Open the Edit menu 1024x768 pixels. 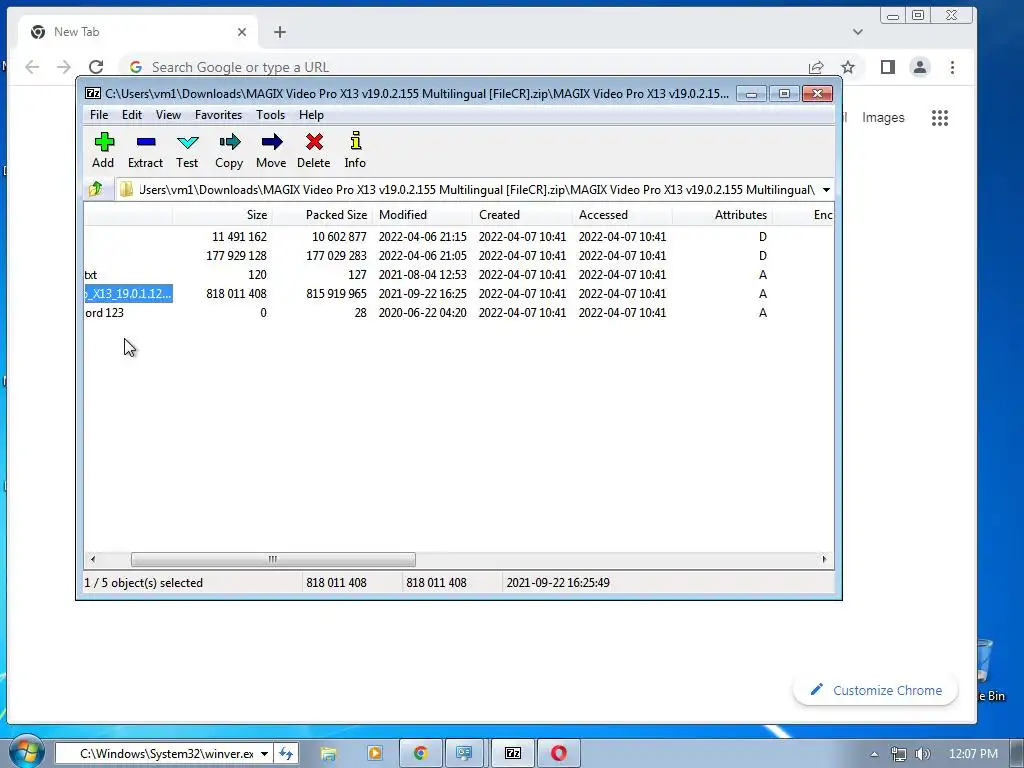pos(131,115)
